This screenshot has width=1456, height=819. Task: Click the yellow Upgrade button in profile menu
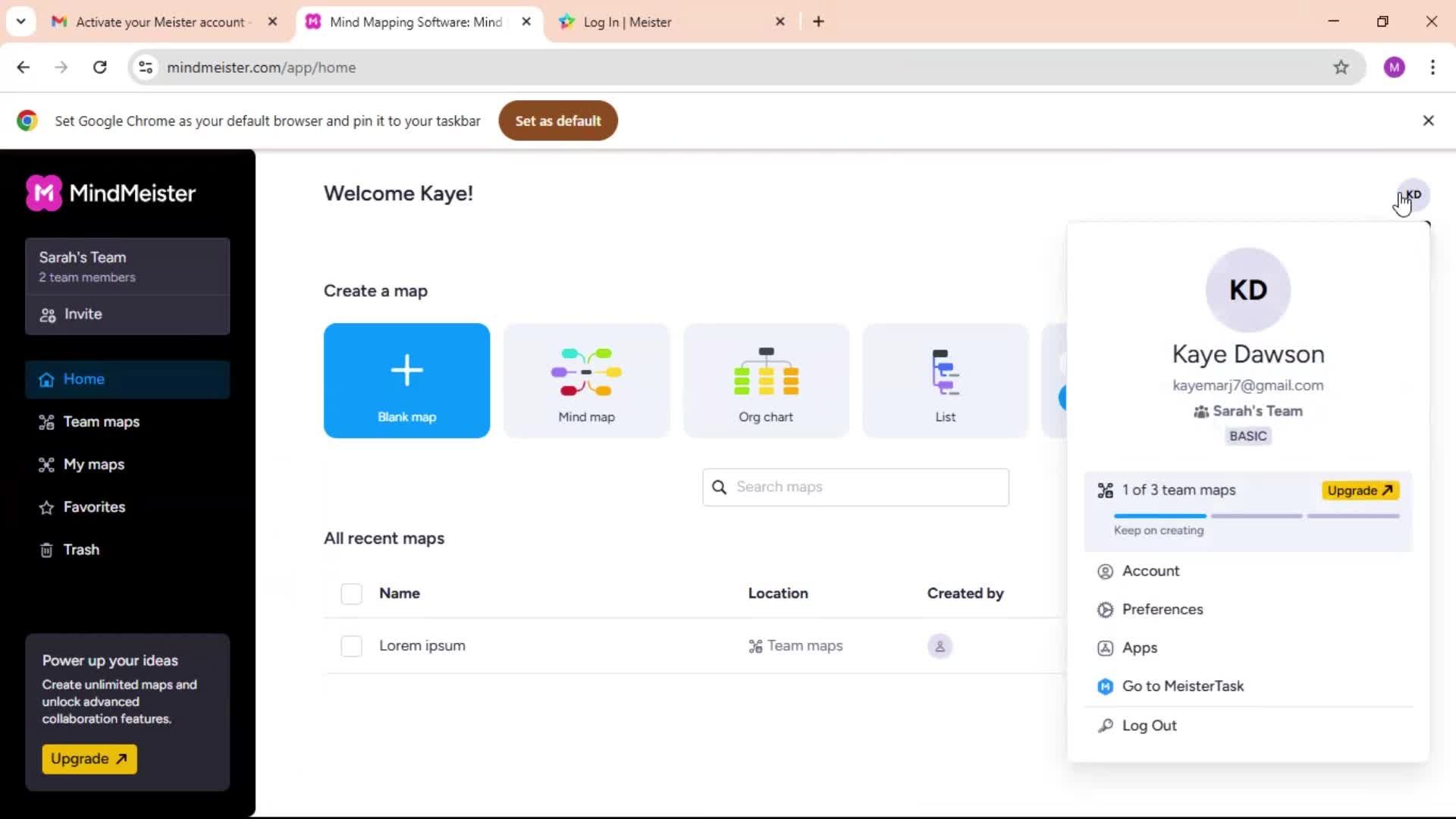point(1360,491)
